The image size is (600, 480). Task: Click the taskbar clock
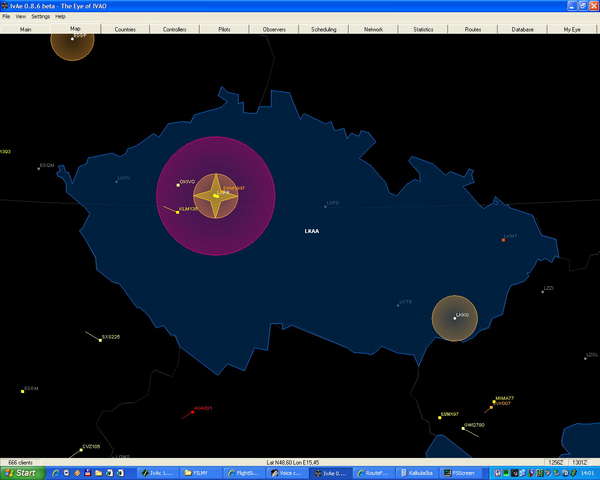(x=588, y=473)
